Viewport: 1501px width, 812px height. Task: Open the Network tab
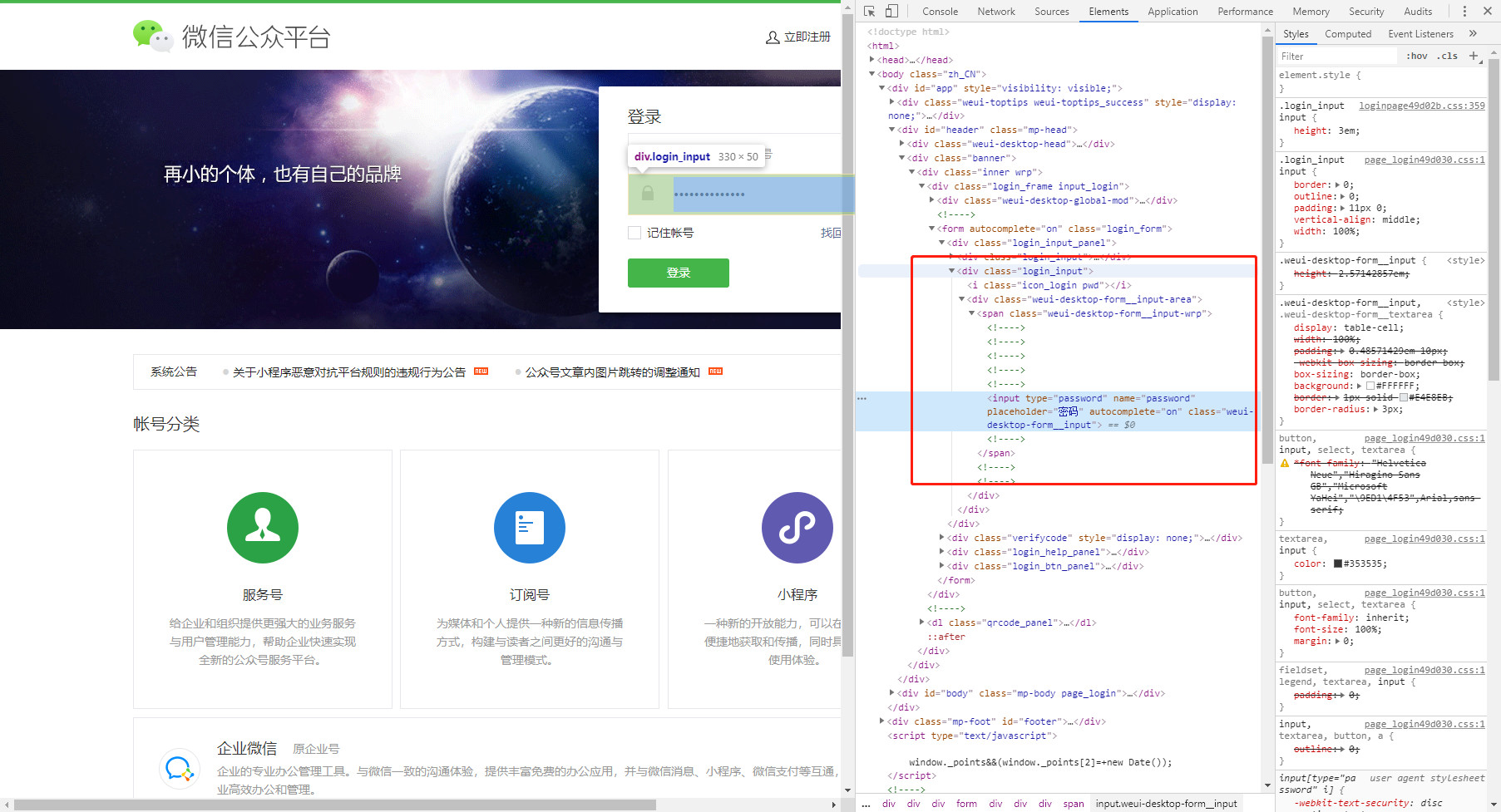[x=996, y=12]
